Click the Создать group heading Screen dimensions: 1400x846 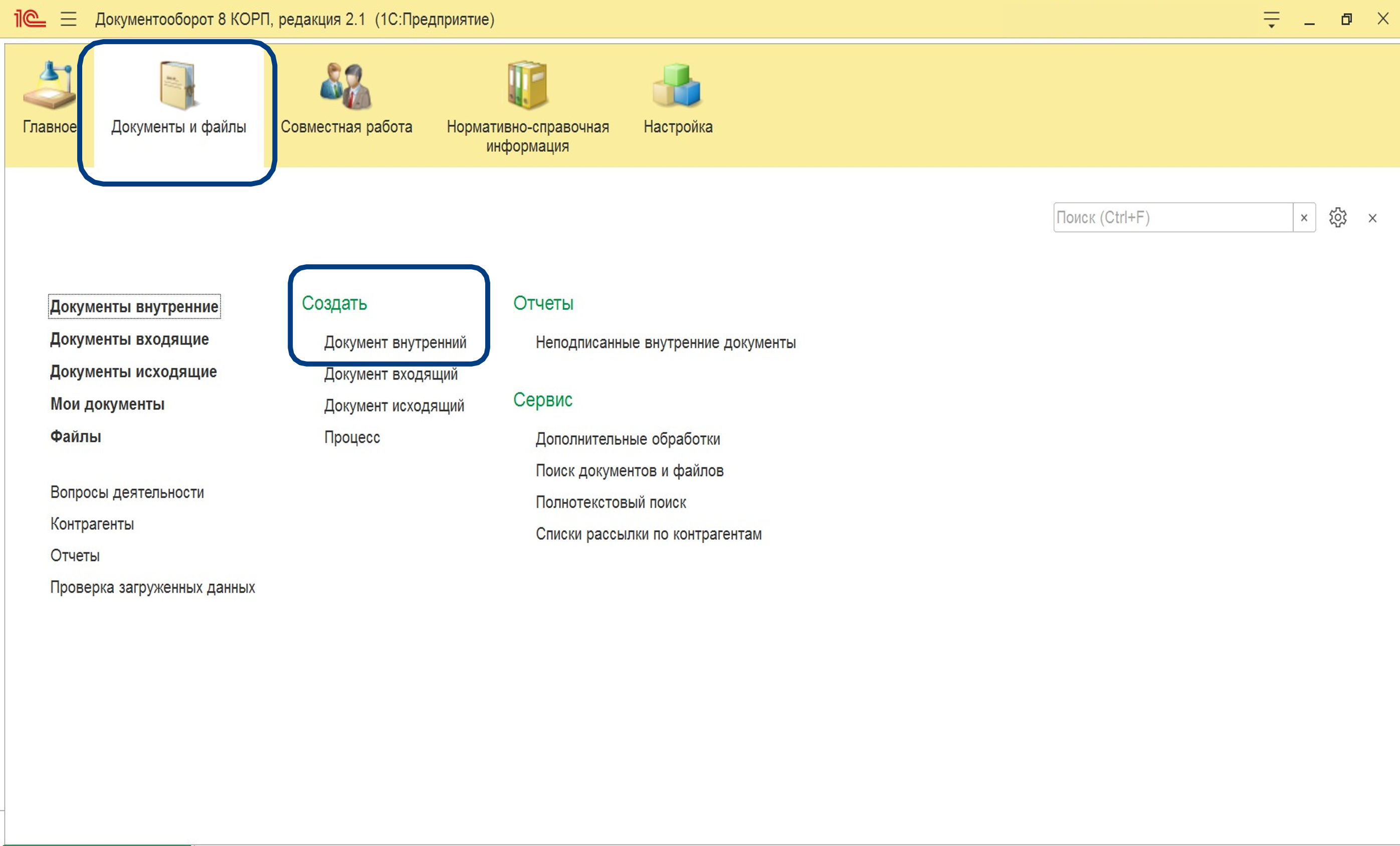tap(334, 303)
